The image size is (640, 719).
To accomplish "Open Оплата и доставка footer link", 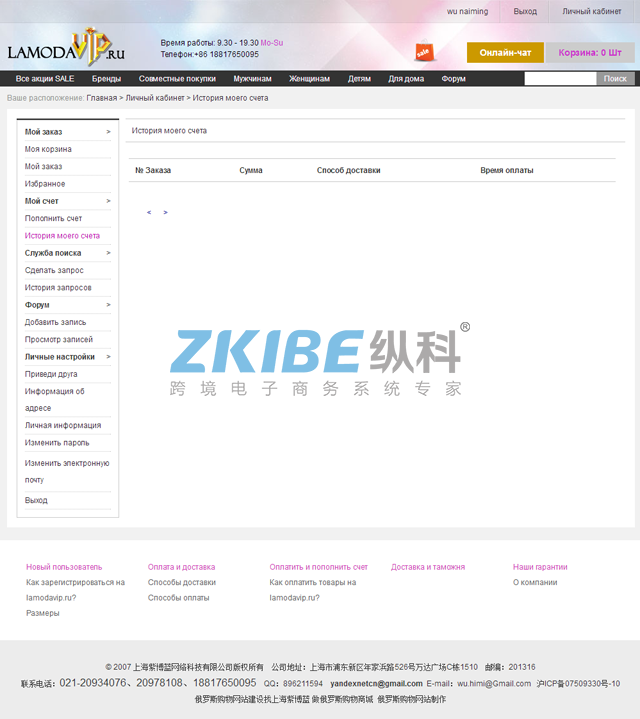I will [182, 567].
